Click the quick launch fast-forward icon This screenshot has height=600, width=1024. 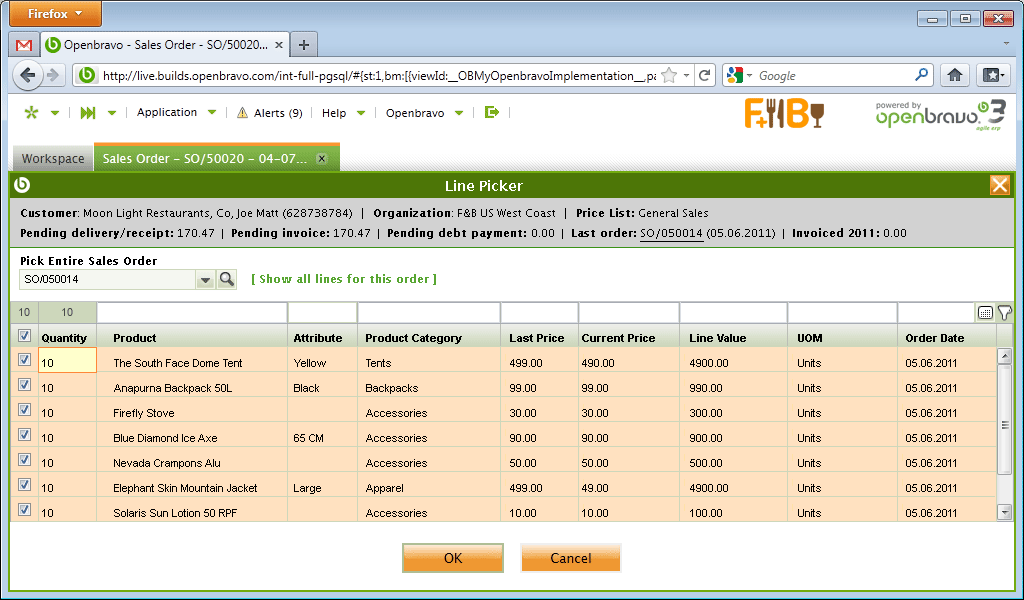click(x=88, y=113)
